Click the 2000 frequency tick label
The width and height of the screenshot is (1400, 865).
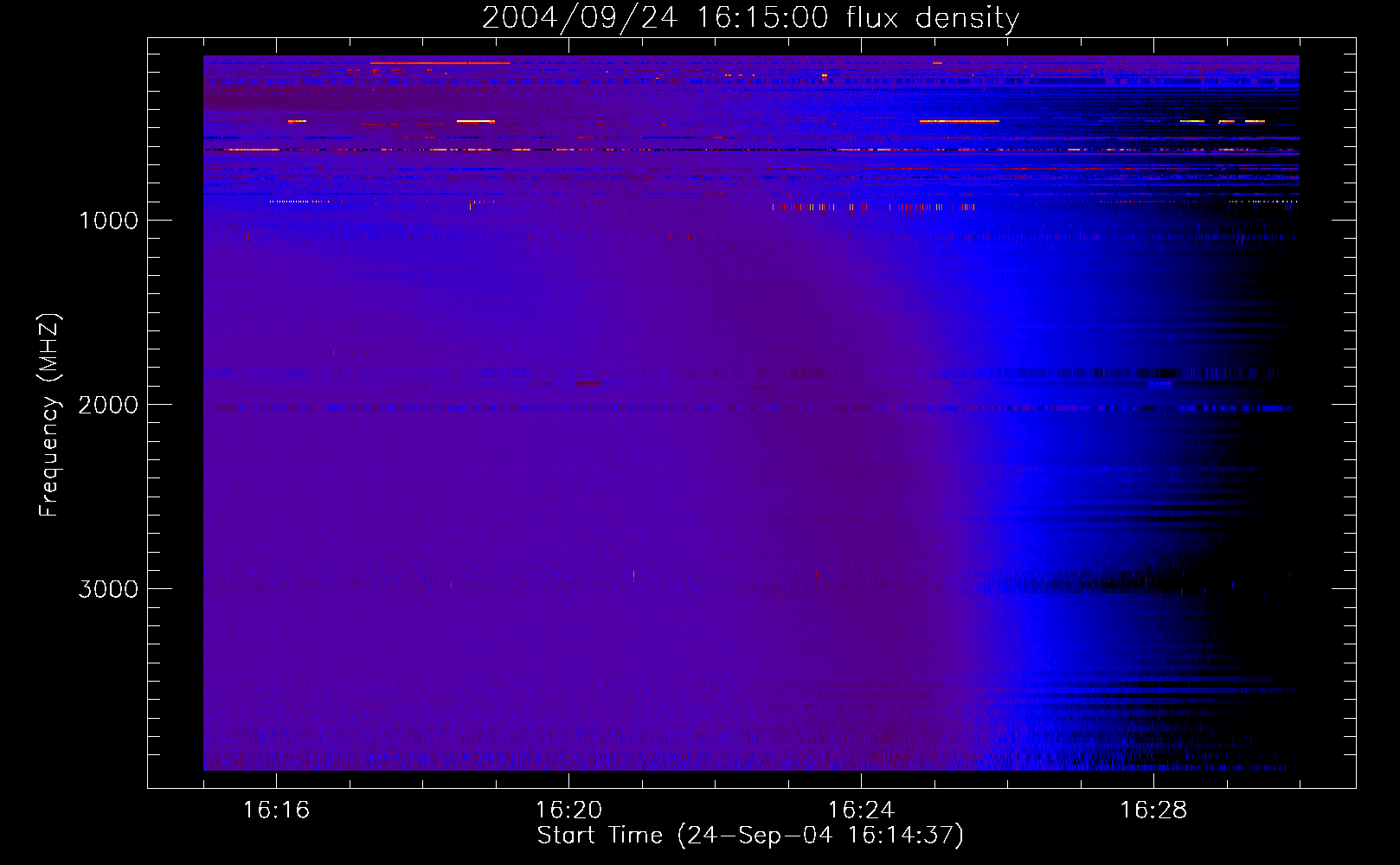108,405
